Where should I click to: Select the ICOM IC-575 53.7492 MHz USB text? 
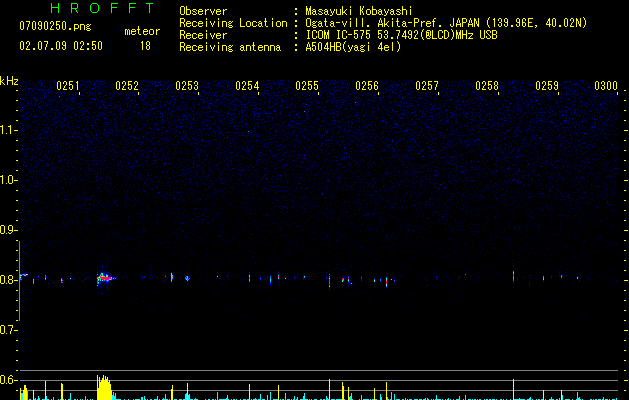coord(401,35)
